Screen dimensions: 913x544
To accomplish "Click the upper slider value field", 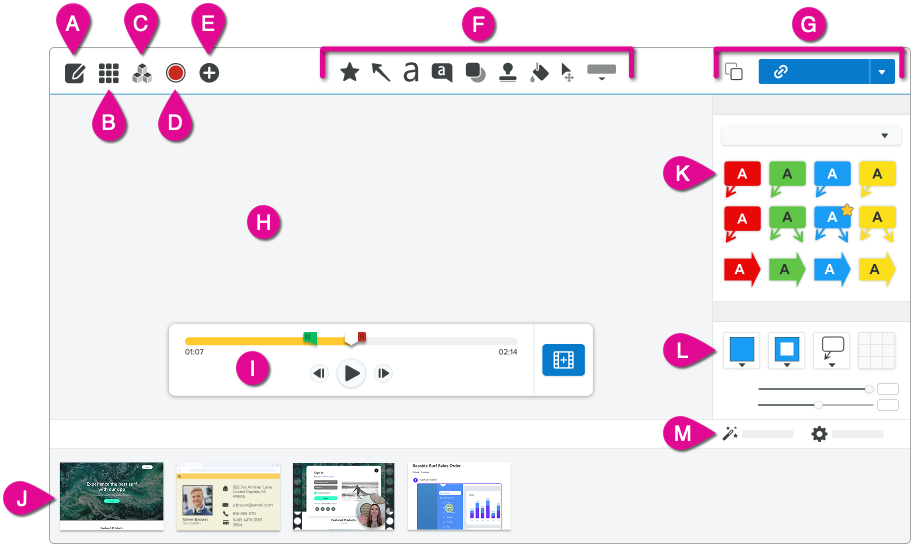I will click(x=888, y=389).
